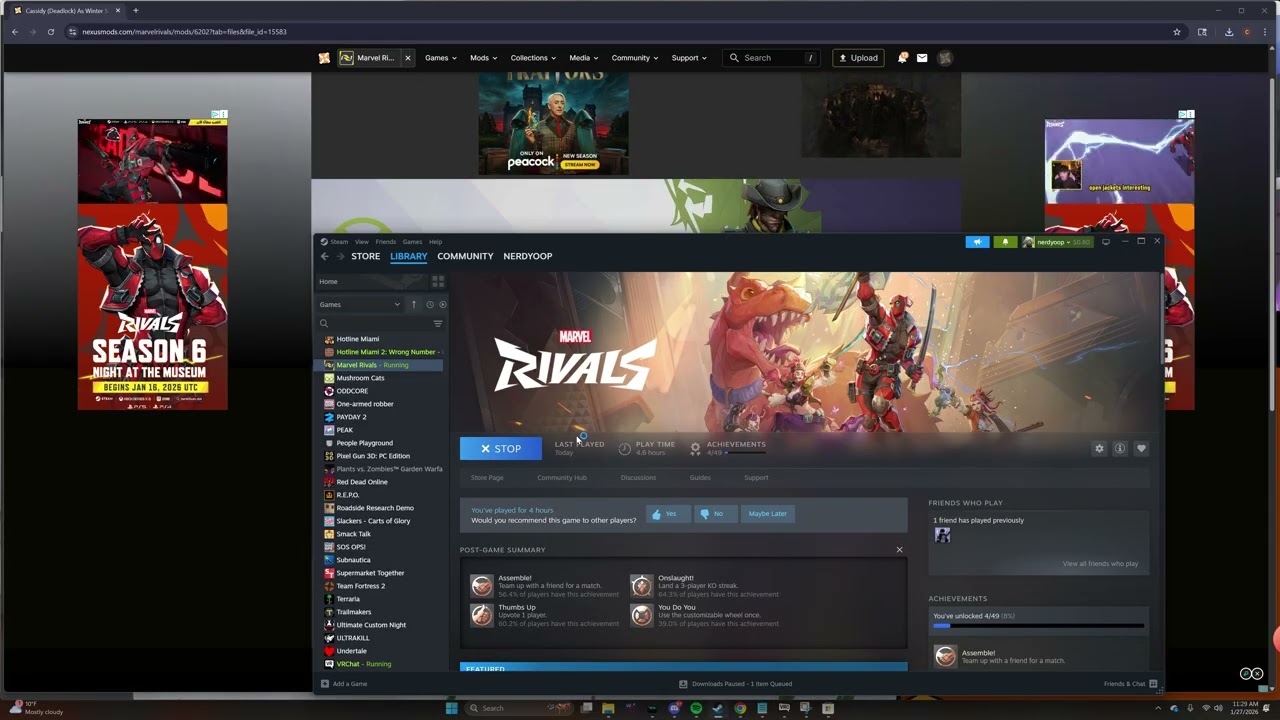Select PAYDAY 2 in the library list

click(x=351, y=417)
